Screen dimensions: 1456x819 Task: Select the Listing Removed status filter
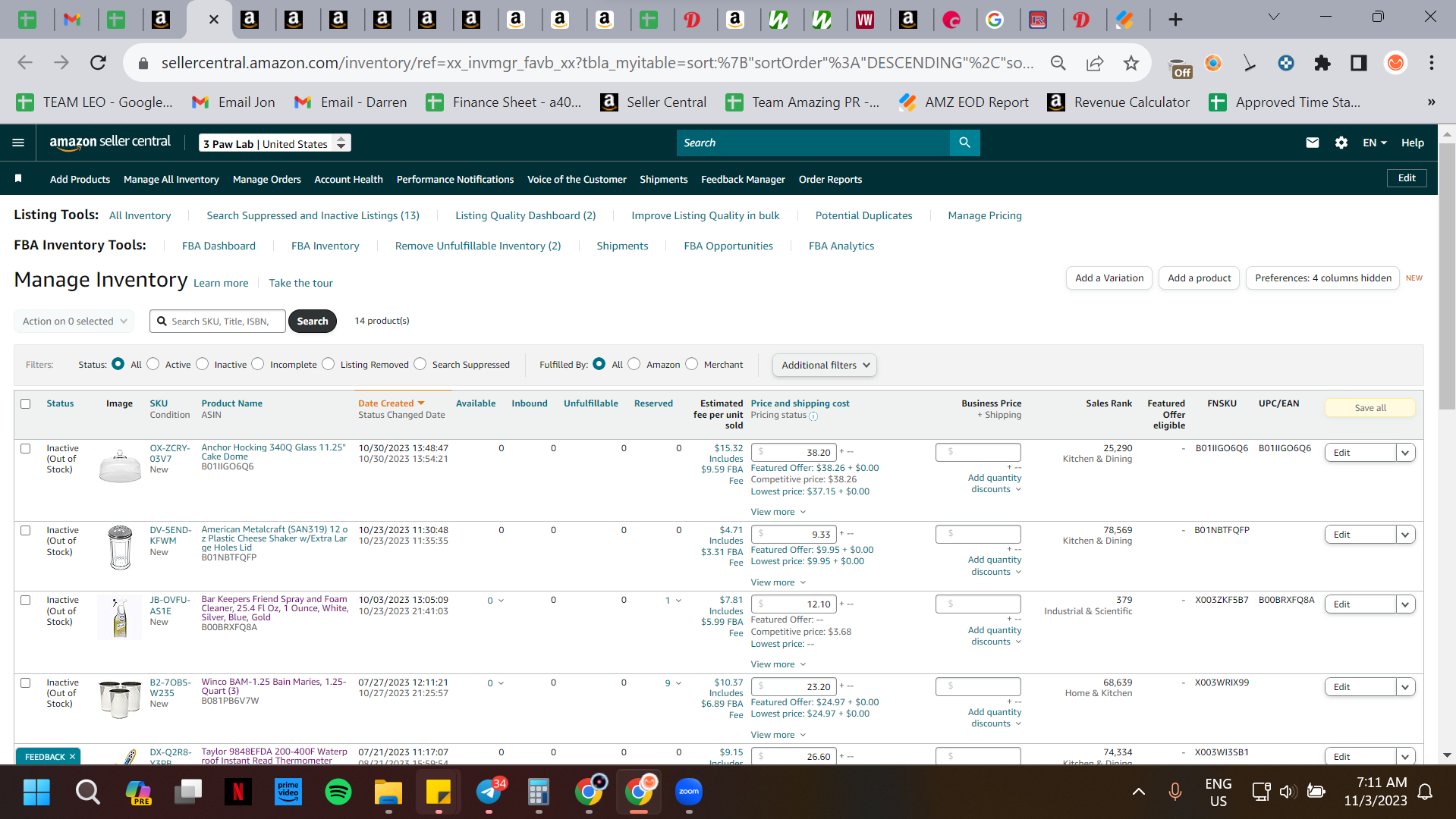coord(329,364)
